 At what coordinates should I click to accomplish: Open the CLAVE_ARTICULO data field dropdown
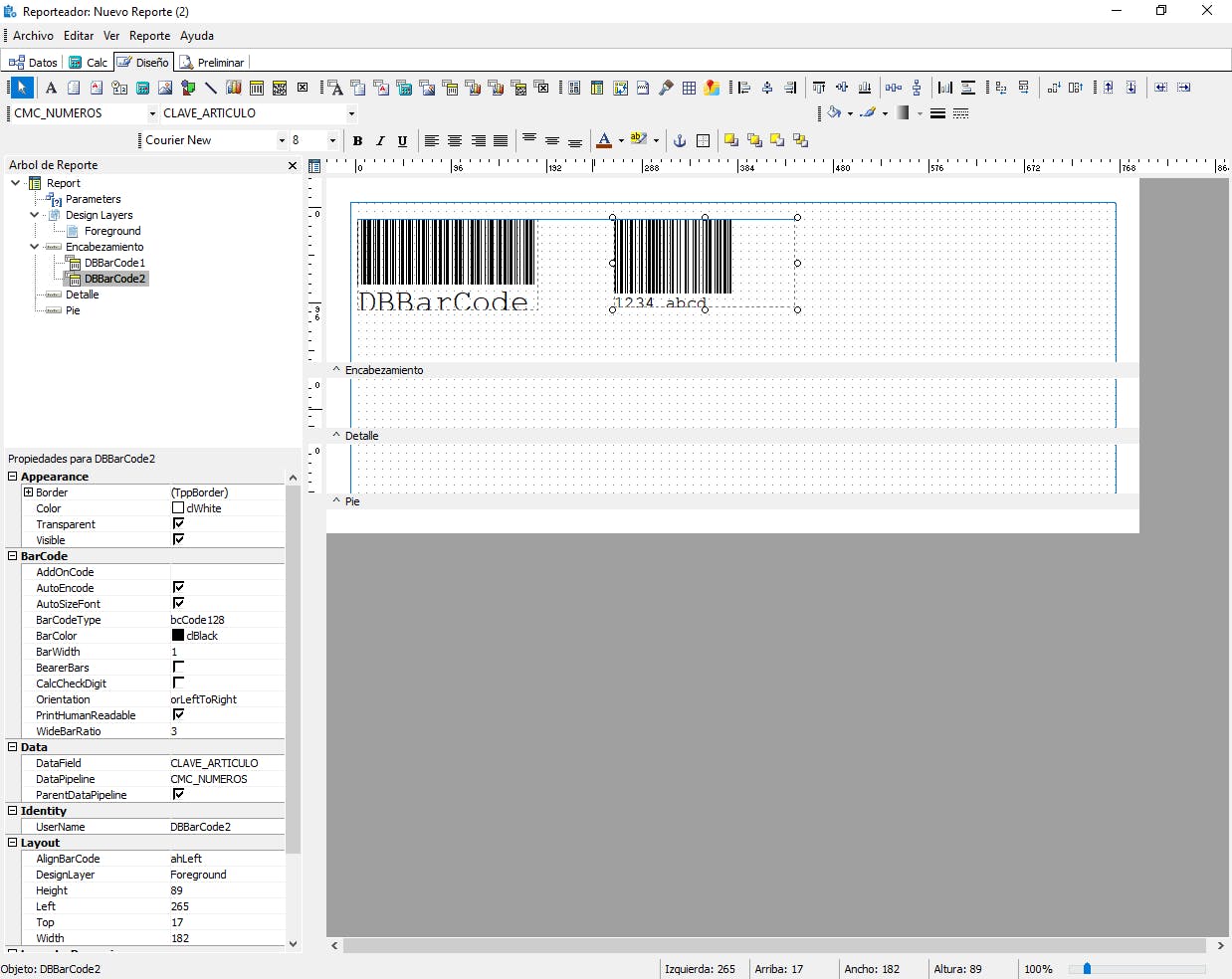coord(351,113)
